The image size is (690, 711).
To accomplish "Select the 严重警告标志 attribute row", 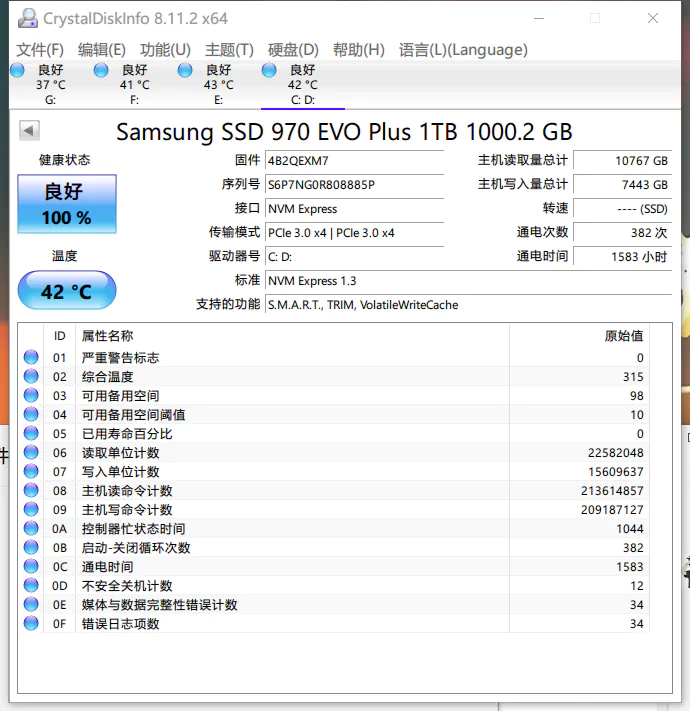I will tap(335, 357).
